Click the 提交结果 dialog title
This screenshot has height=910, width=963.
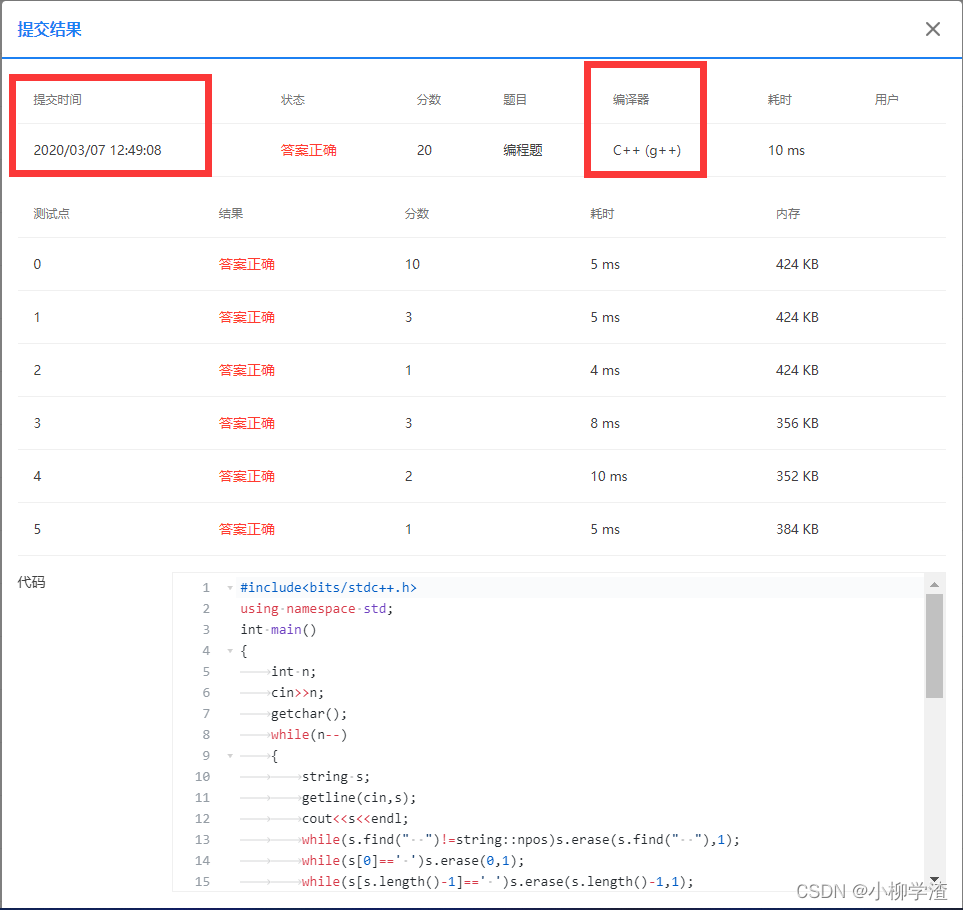(x=49, y=29)
